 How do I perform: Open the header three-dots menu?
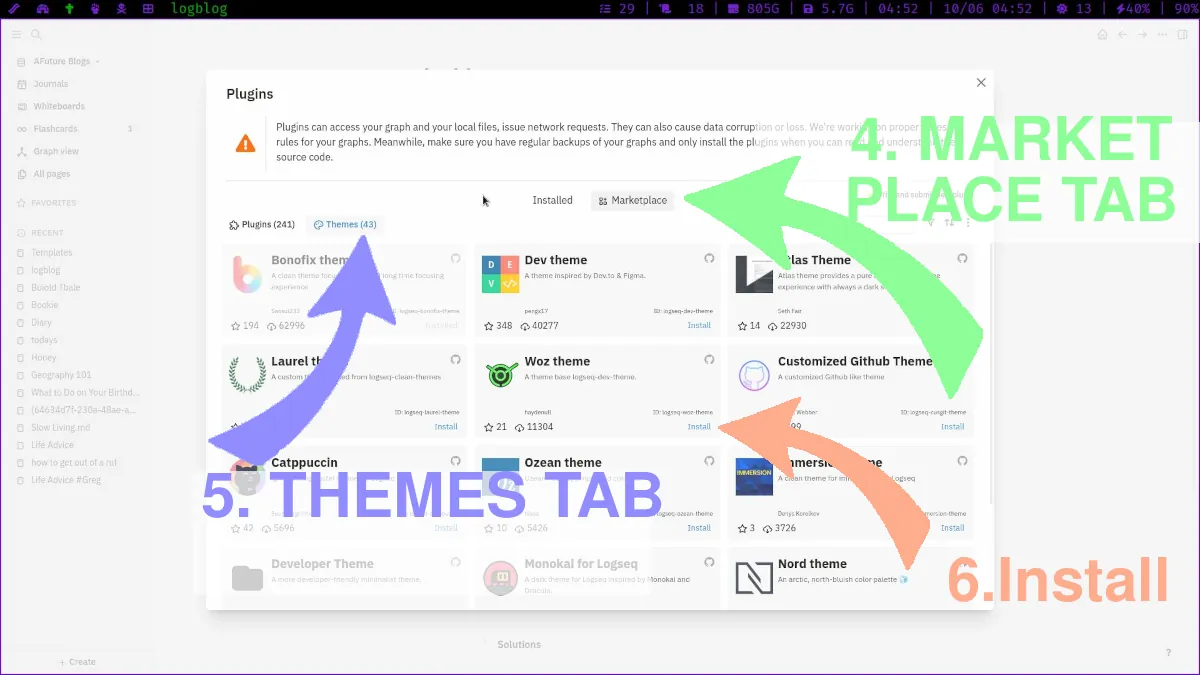[1162, 34]
